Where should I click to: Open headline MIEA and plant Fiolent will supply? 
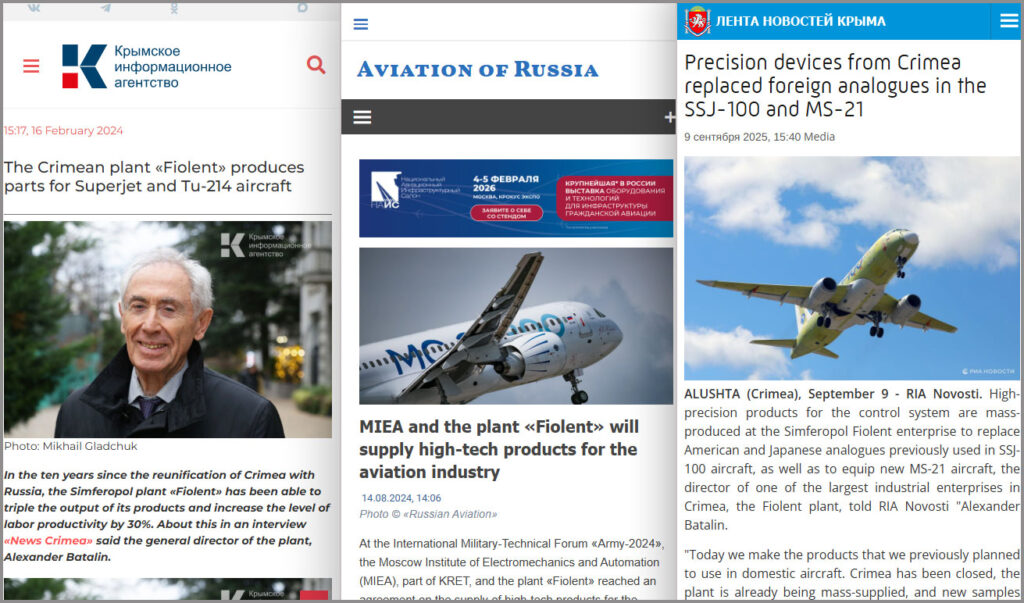[499, 449]
